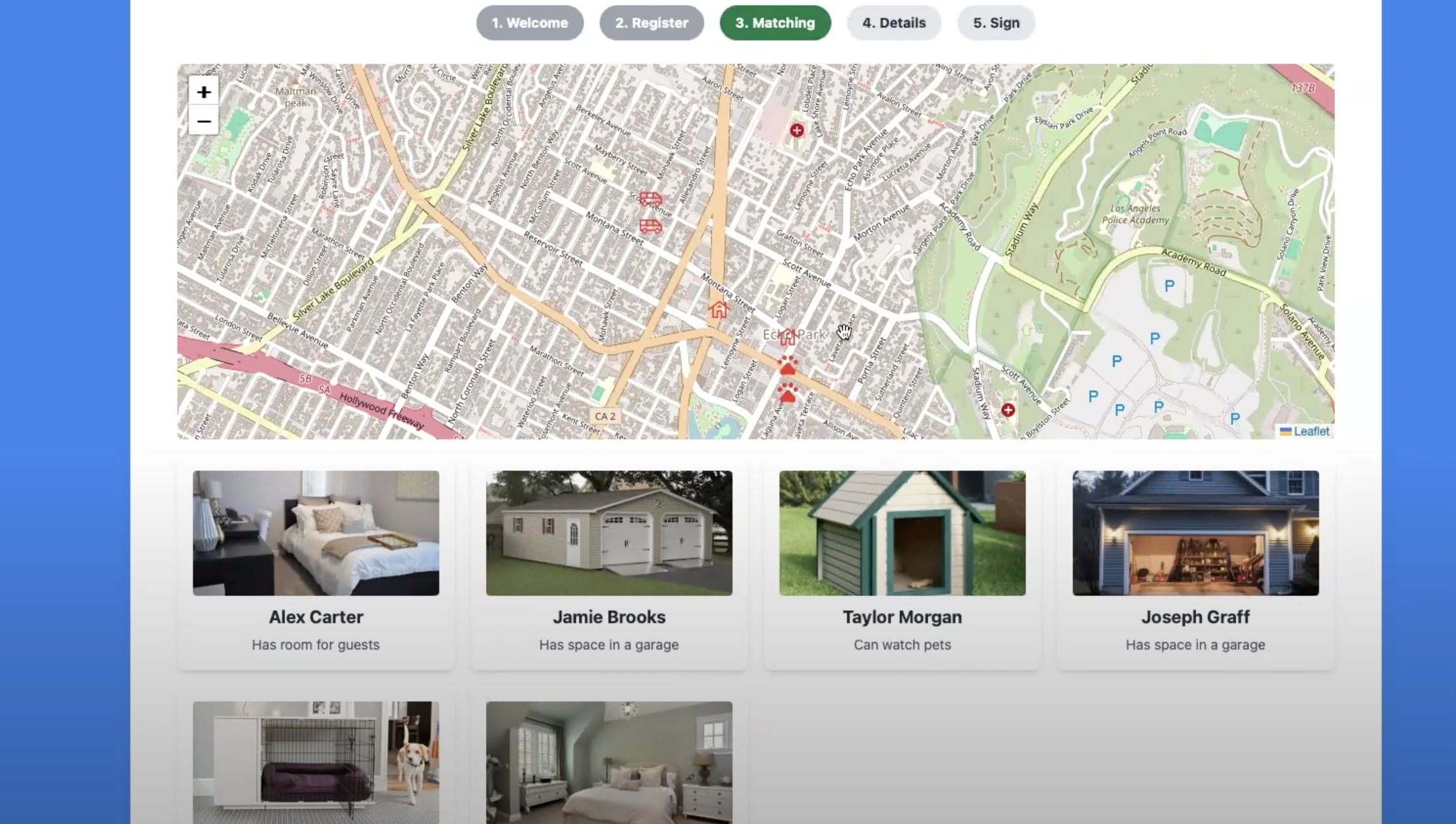The width and height of the screenshot is (1456, 824).
Task: Go to the 1. Welcome step
Action: click(529, 23)
